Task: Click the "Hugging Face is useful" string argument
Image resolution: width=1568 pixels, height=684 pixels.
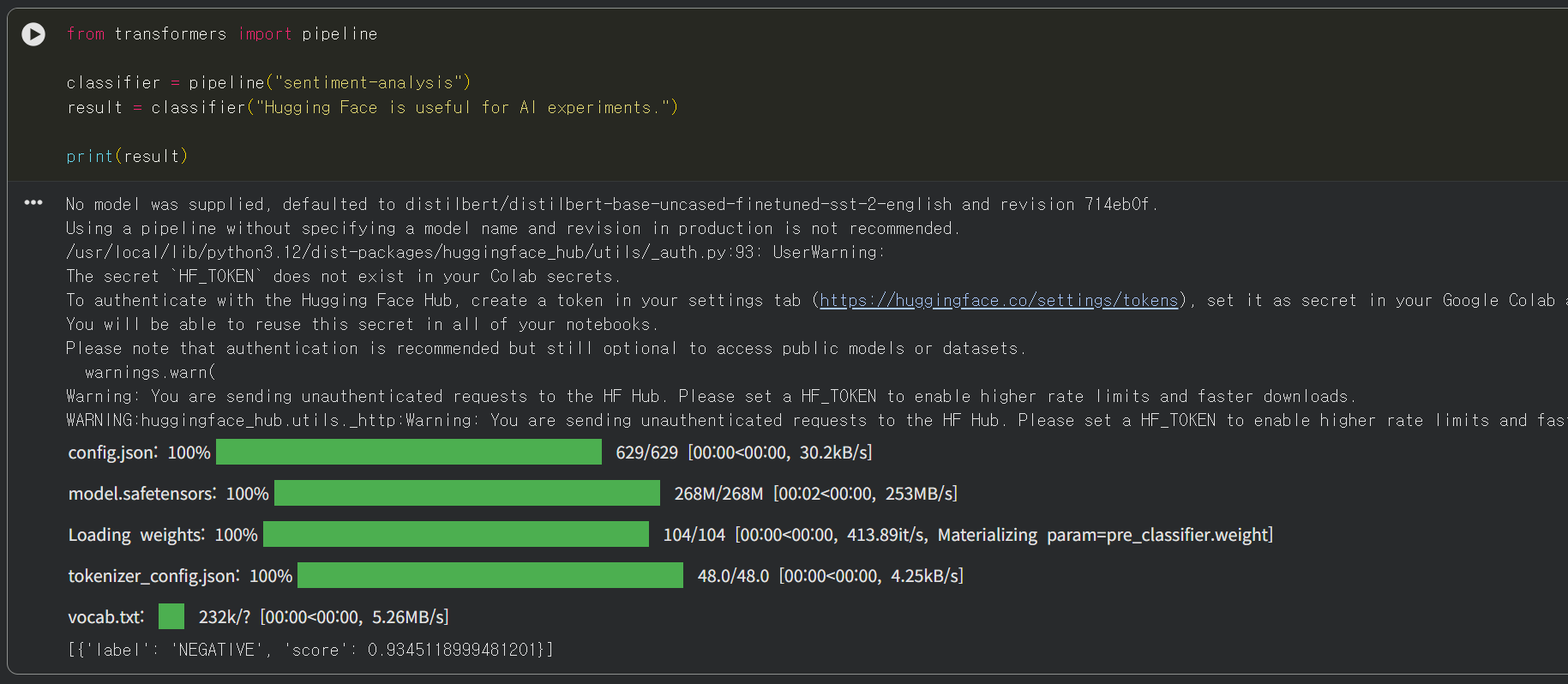Action: coord(459,108)
